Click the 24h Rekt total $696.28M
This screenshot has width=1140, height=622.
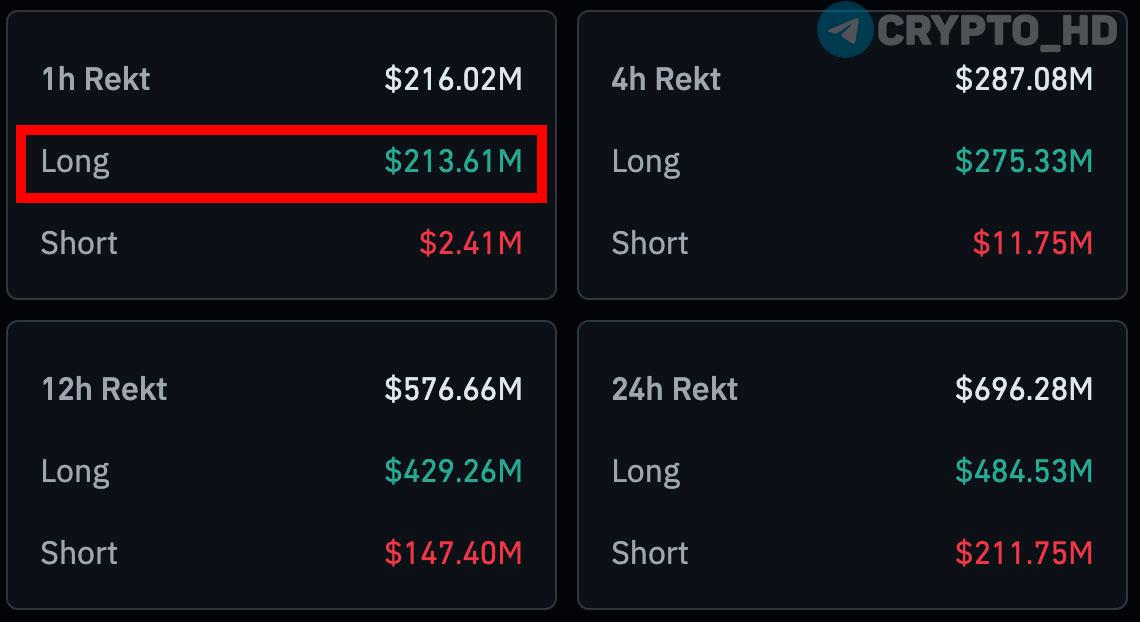[1024, 389]
